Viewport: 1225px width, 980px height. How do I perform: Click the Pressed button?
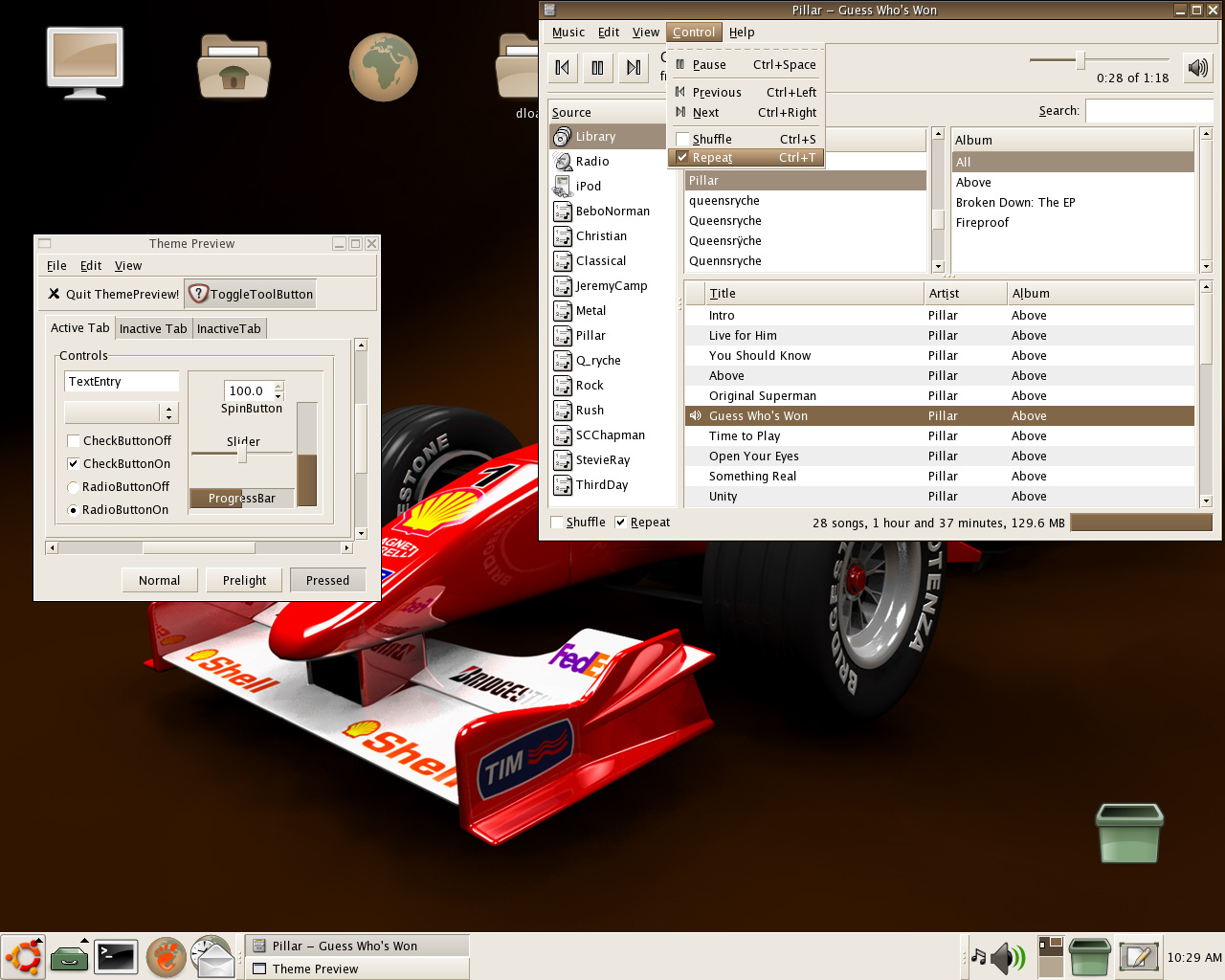pyautogui.click(x=327, y=581)
